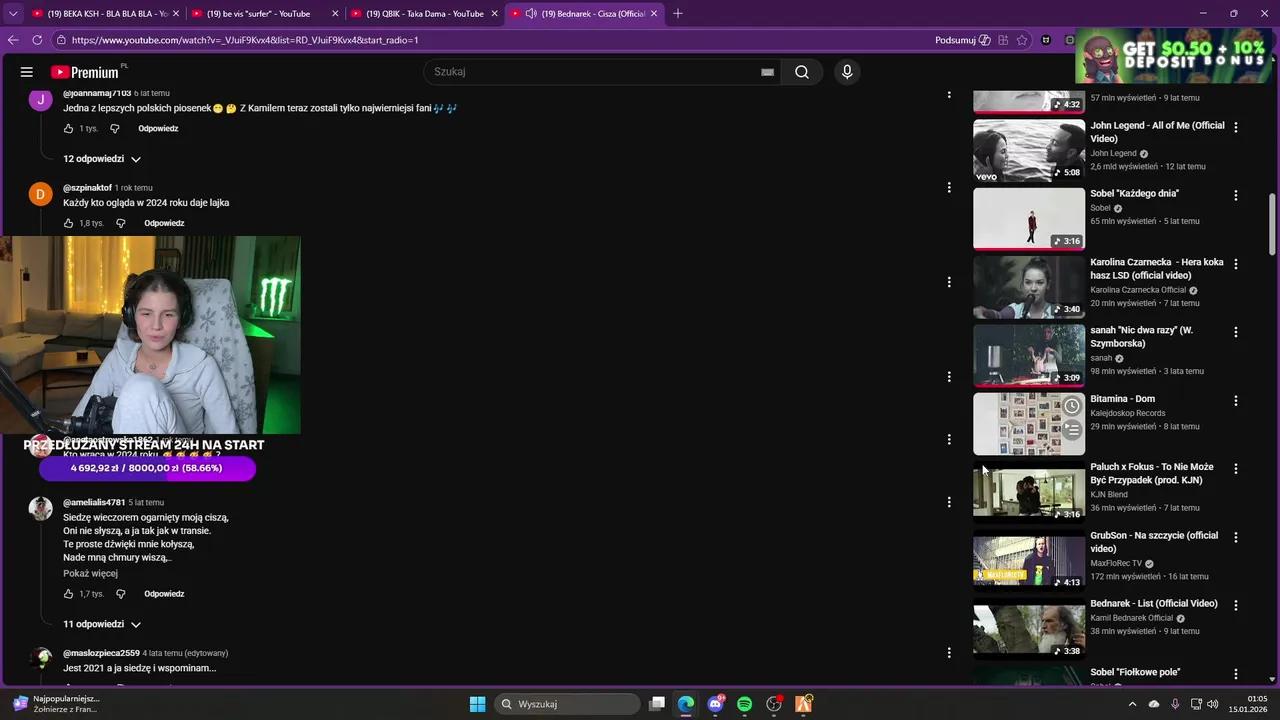Toggle like on amelialis4781's comment

pos(68,593)
